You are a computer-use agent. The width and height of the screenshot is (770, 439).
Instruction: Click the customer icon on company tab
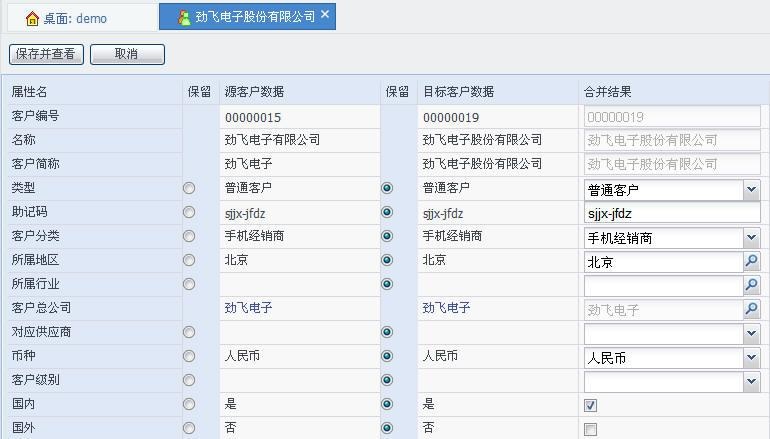coord(184,17)
